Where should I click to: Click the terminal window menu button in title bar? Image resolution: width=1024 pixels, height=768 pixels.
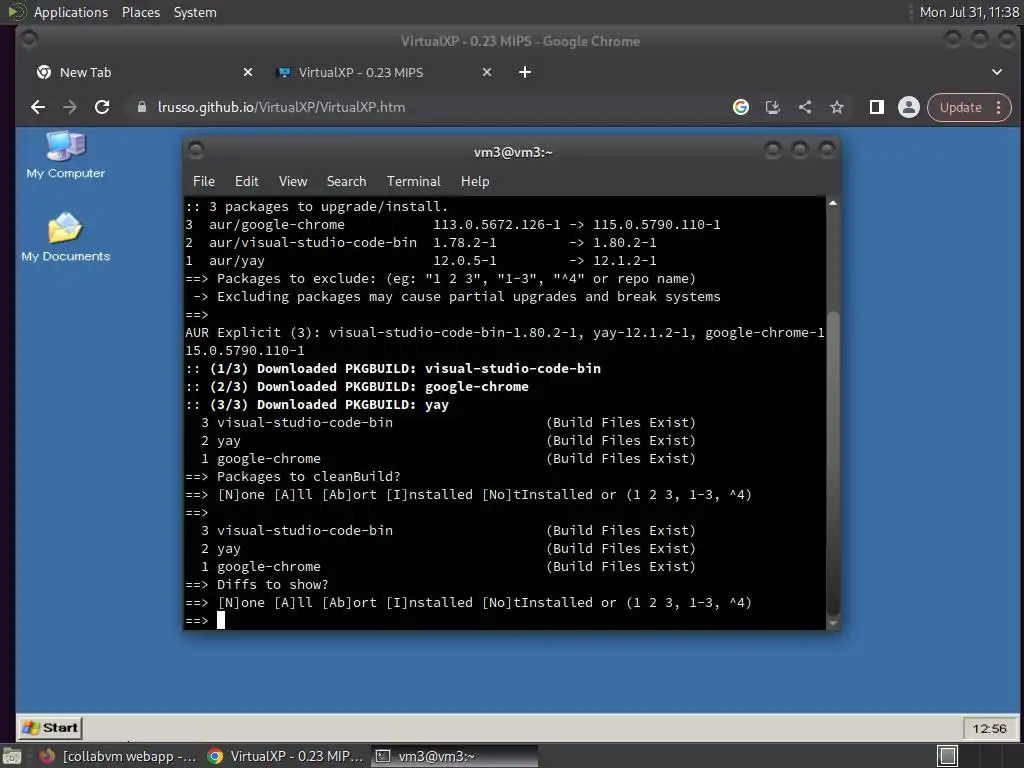[x=196, y=151]
